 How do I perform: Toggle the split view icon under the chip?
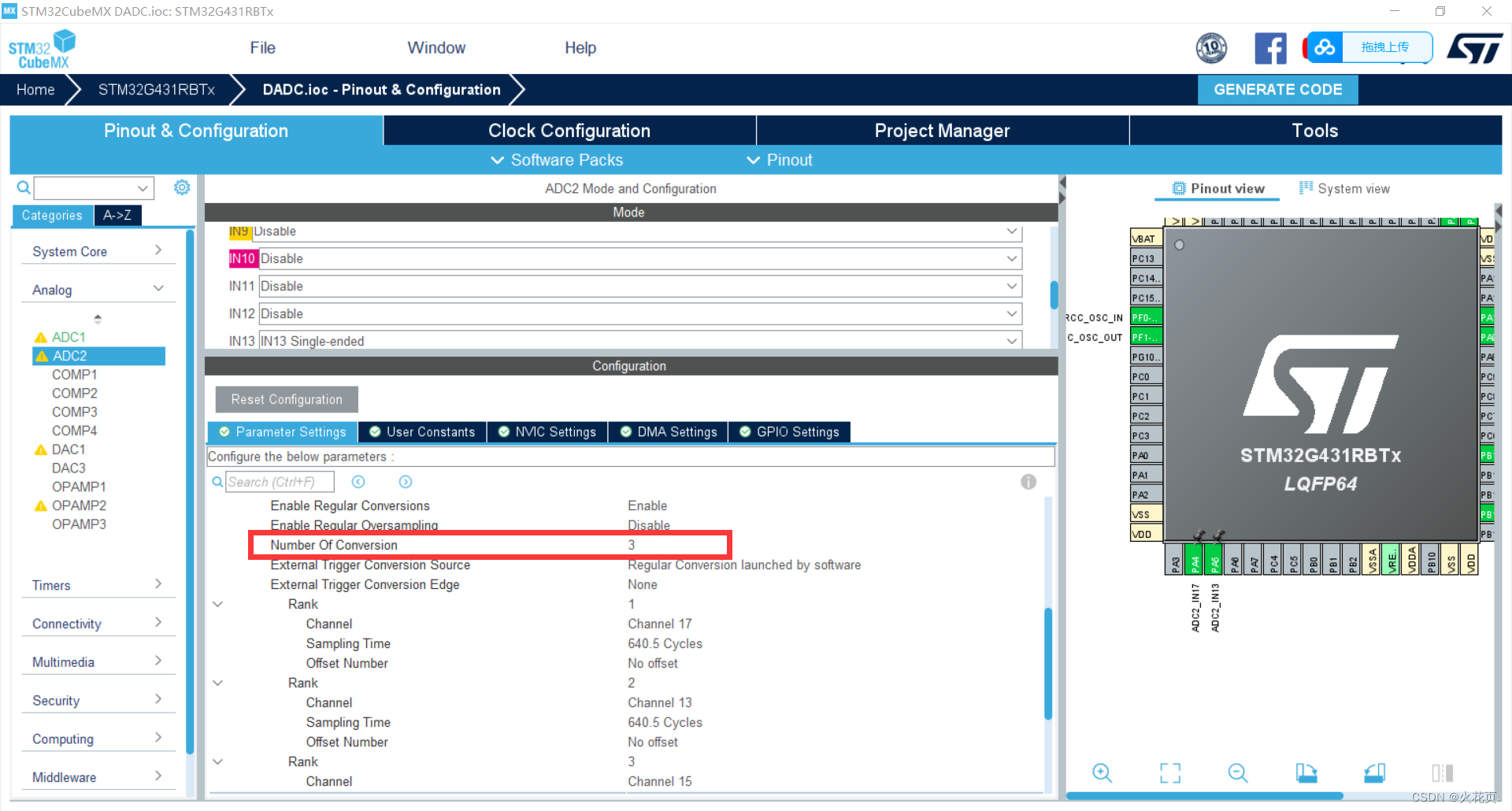coord(1443,773)
